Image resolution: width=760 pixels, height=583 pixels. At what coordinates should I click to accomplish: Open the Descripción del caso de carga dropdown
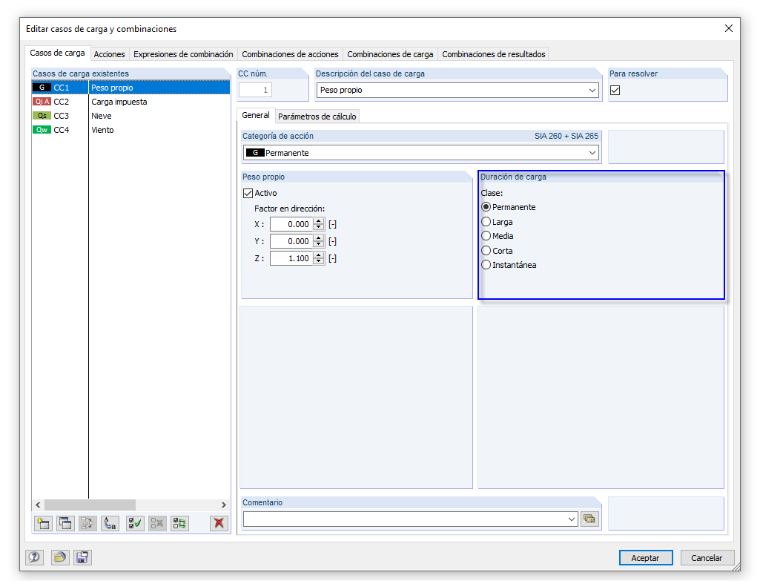592,90
